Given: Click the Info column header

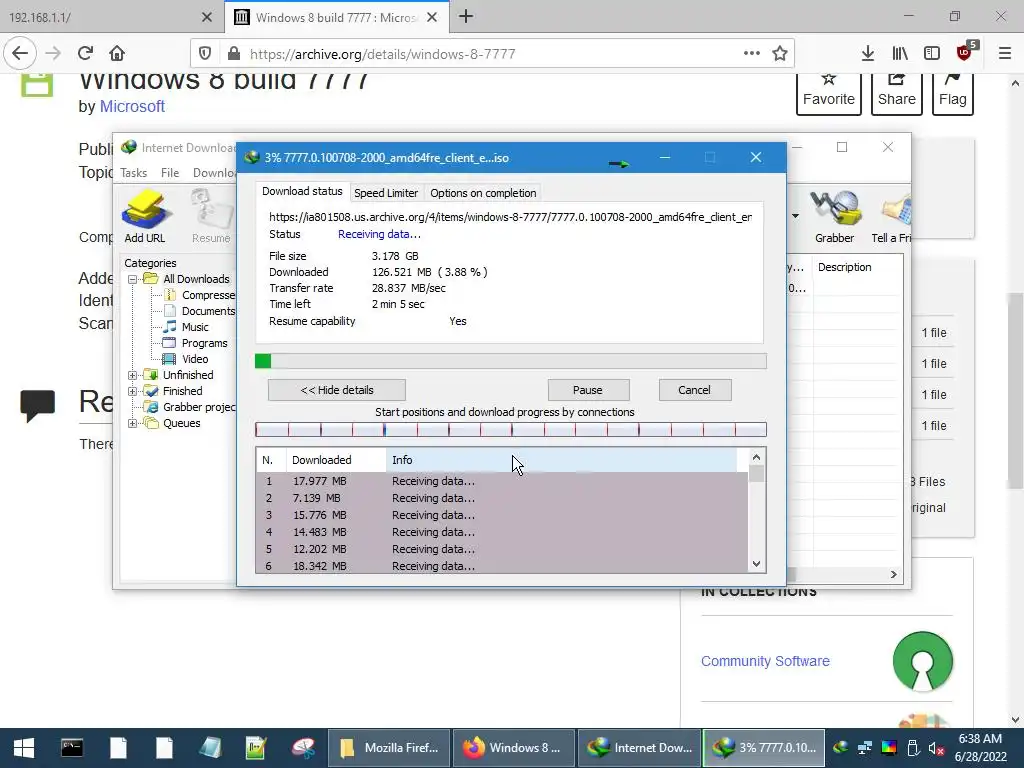Looking at the screenshot, I should (562, 460).
